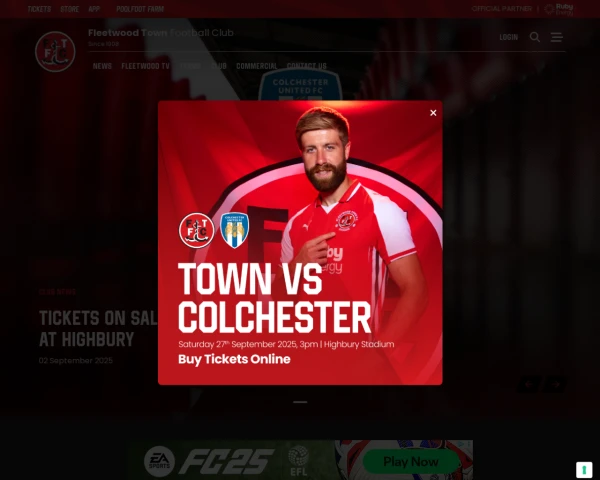Open the search magnifier icon
This screenshot has height=480, width=600.
pyautogui.click(x=535, y=37)
